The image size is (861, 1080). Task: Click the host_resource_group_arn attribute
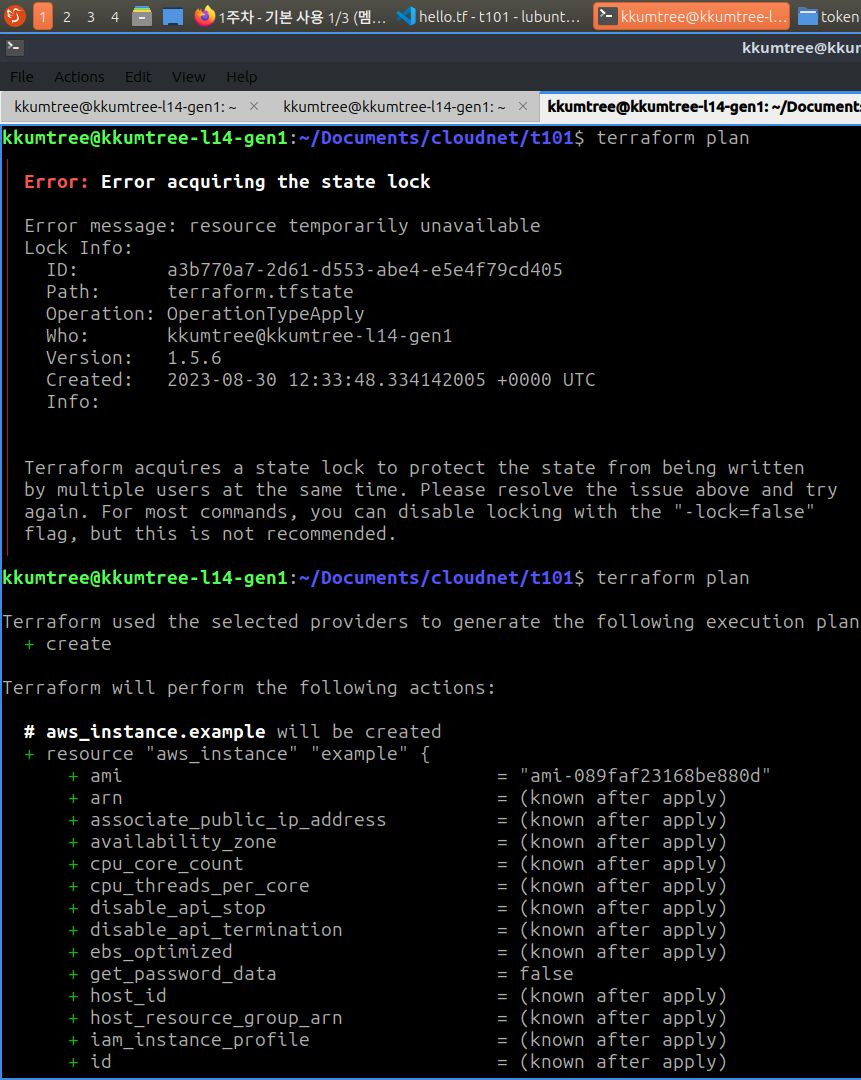(x=216, y=1018)
